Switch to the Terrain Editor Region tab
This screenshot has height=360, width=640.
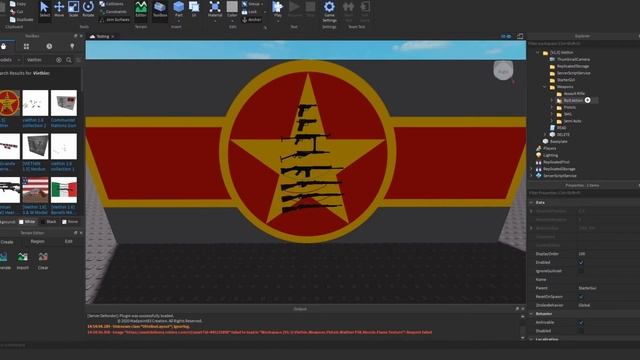38,242
